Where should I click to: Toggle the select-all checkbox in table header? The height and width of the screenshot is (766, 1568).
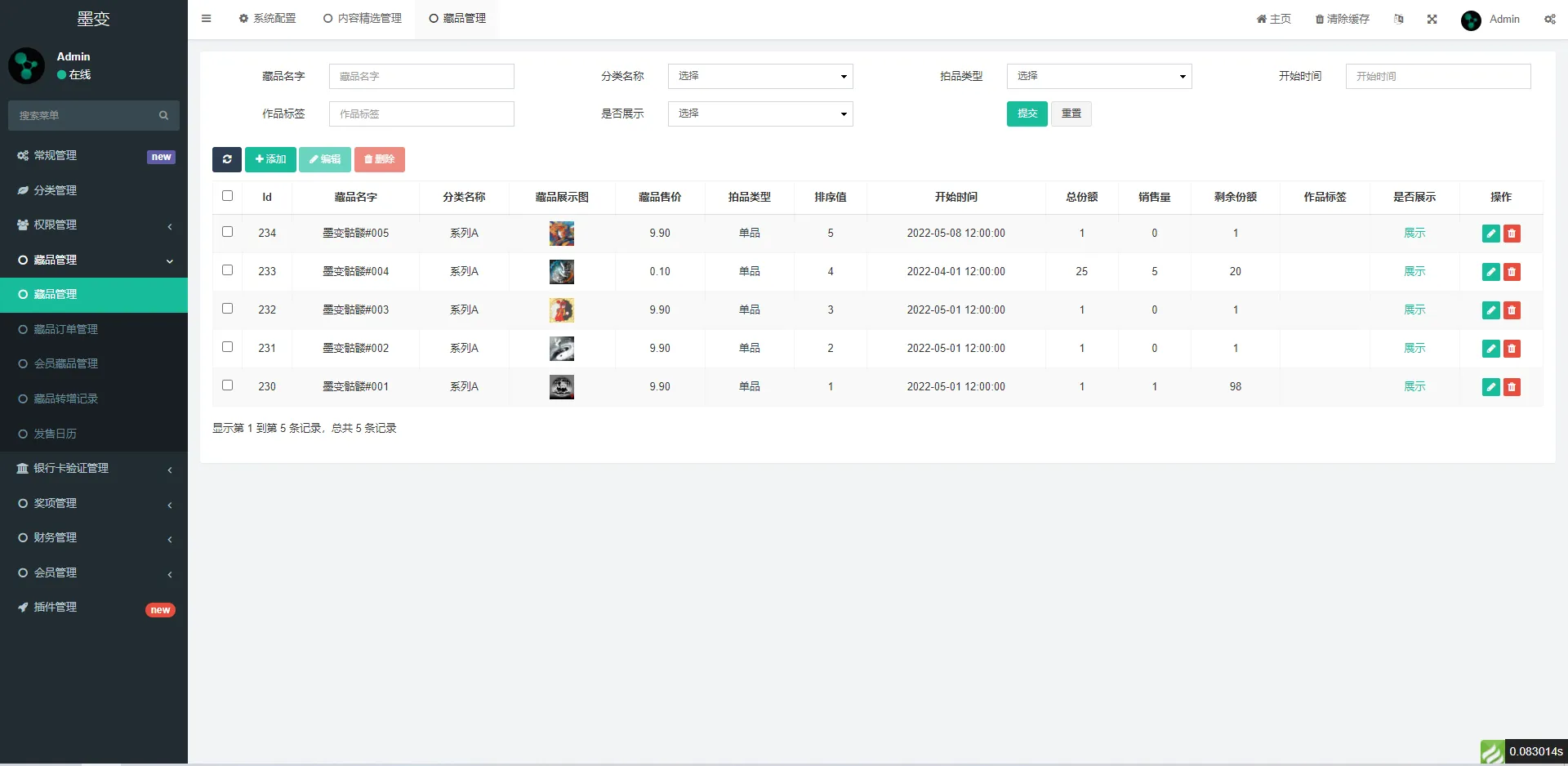pos(227,196)
